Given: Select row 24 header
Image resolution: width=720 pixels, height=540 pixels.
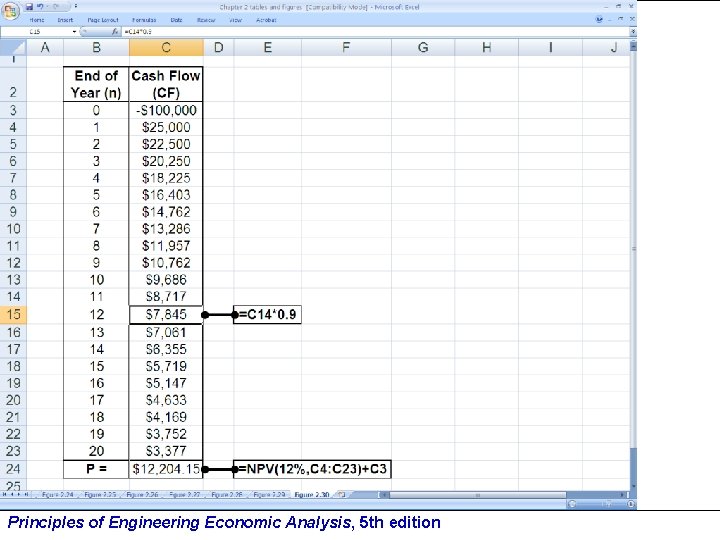Looking at the screenshot, I should (x=13, y=469).
